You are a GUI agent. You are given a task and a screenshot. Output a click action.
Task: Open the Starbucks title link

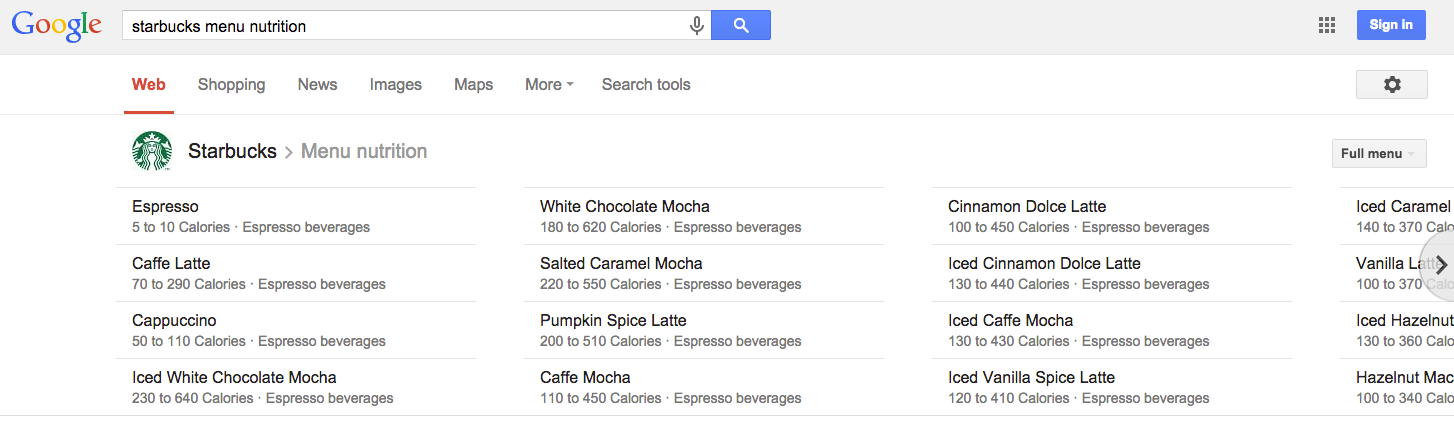pos(232,151)
